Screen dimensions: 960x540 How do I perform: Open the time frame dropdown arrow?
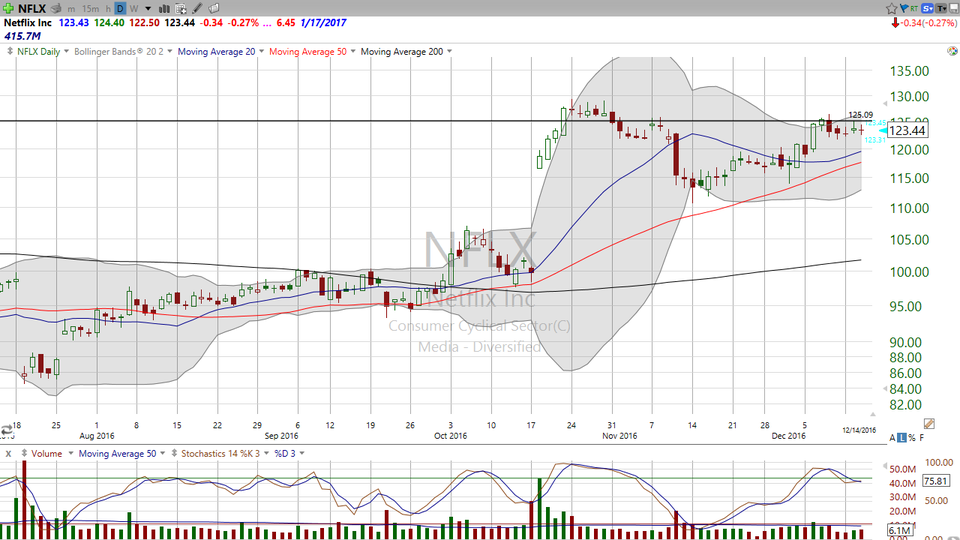click(148, 9)
